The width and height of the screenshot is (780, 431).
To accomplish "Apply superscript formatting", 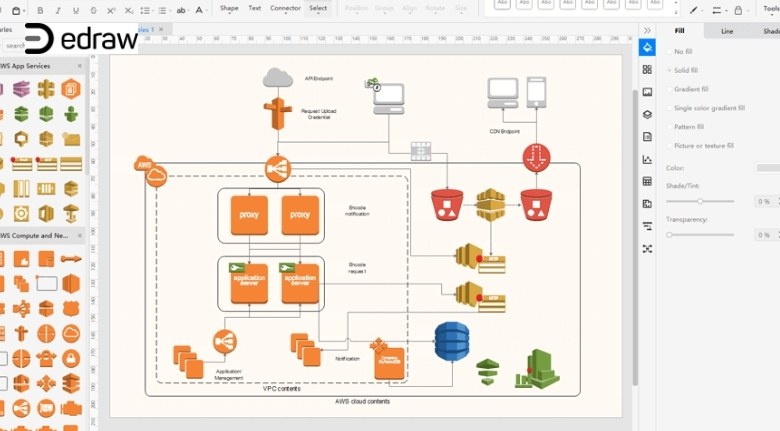I will click(x=111, y=10).
